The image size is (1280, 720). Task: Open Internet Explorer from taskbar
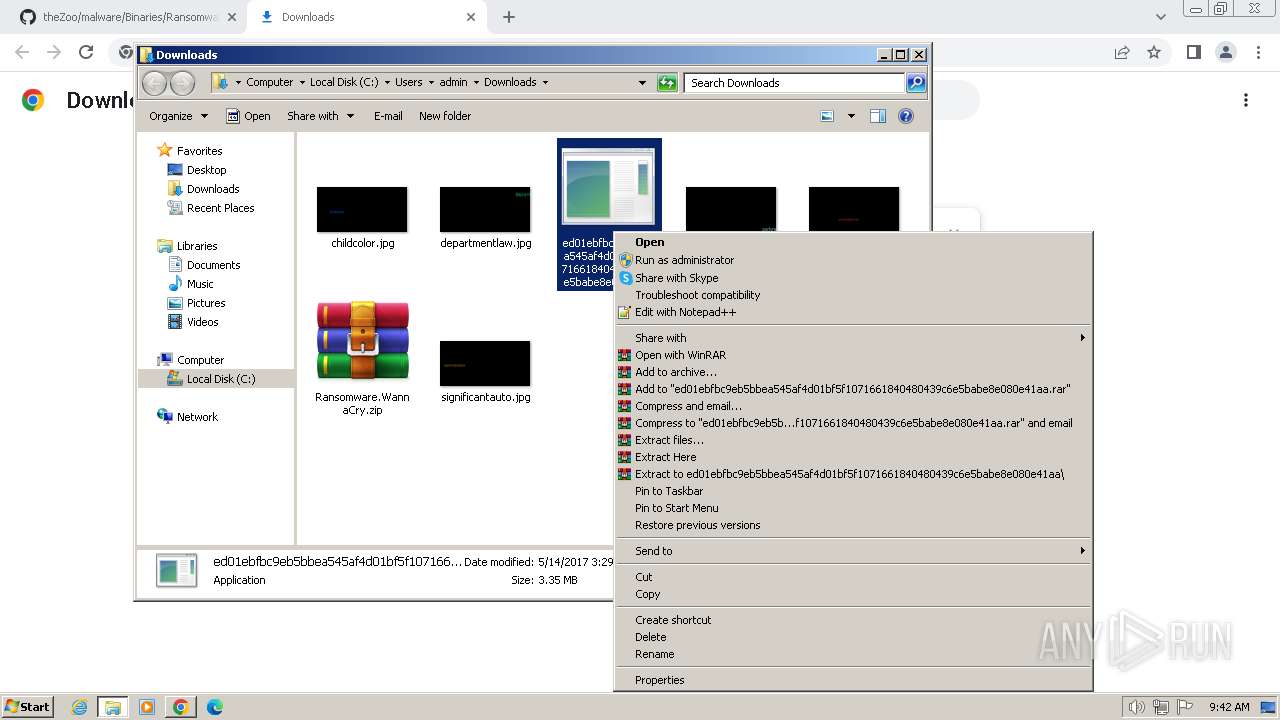point(79,707)
